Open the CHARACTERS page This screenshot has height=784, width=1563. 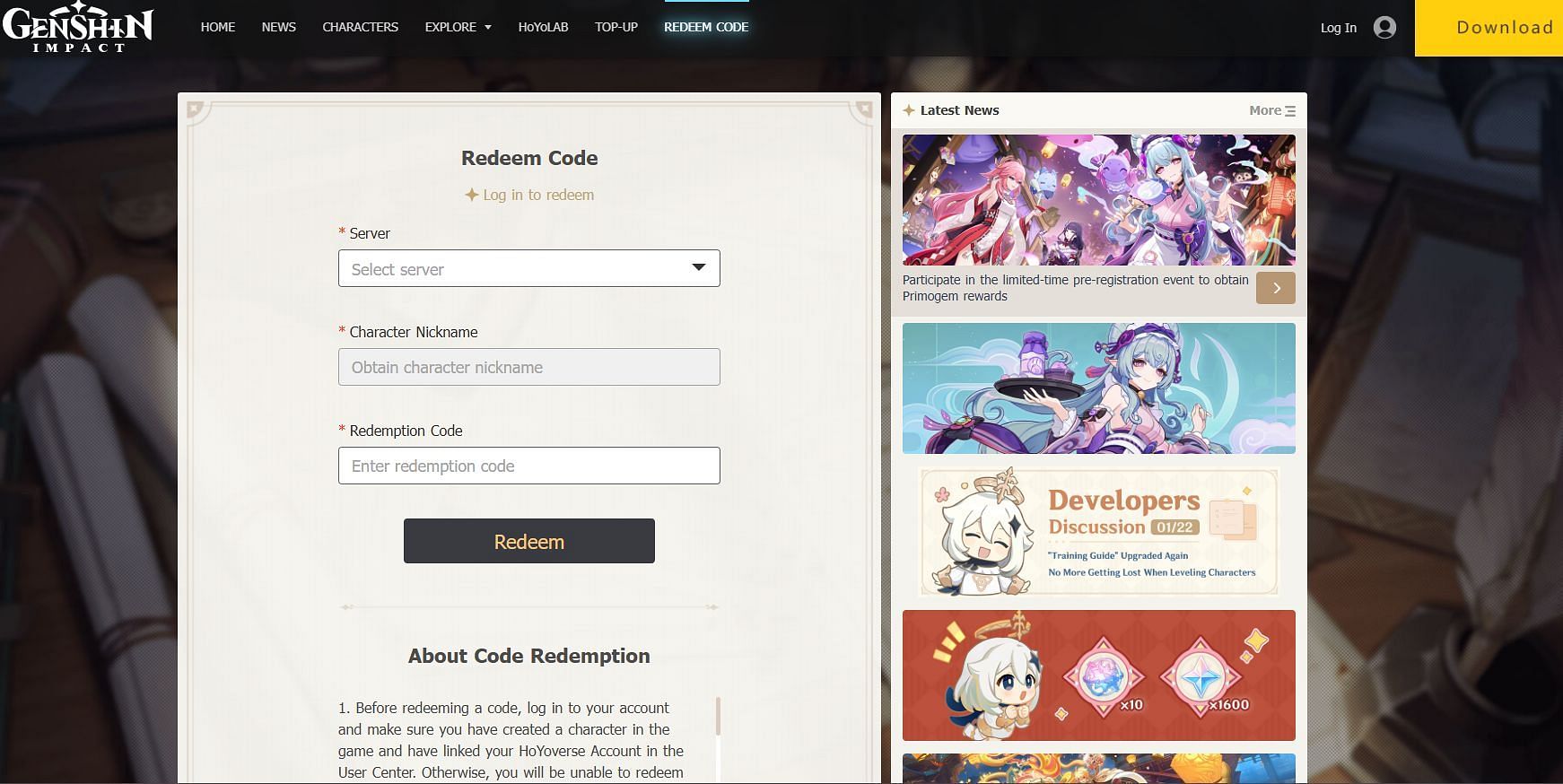coord(361,27)
